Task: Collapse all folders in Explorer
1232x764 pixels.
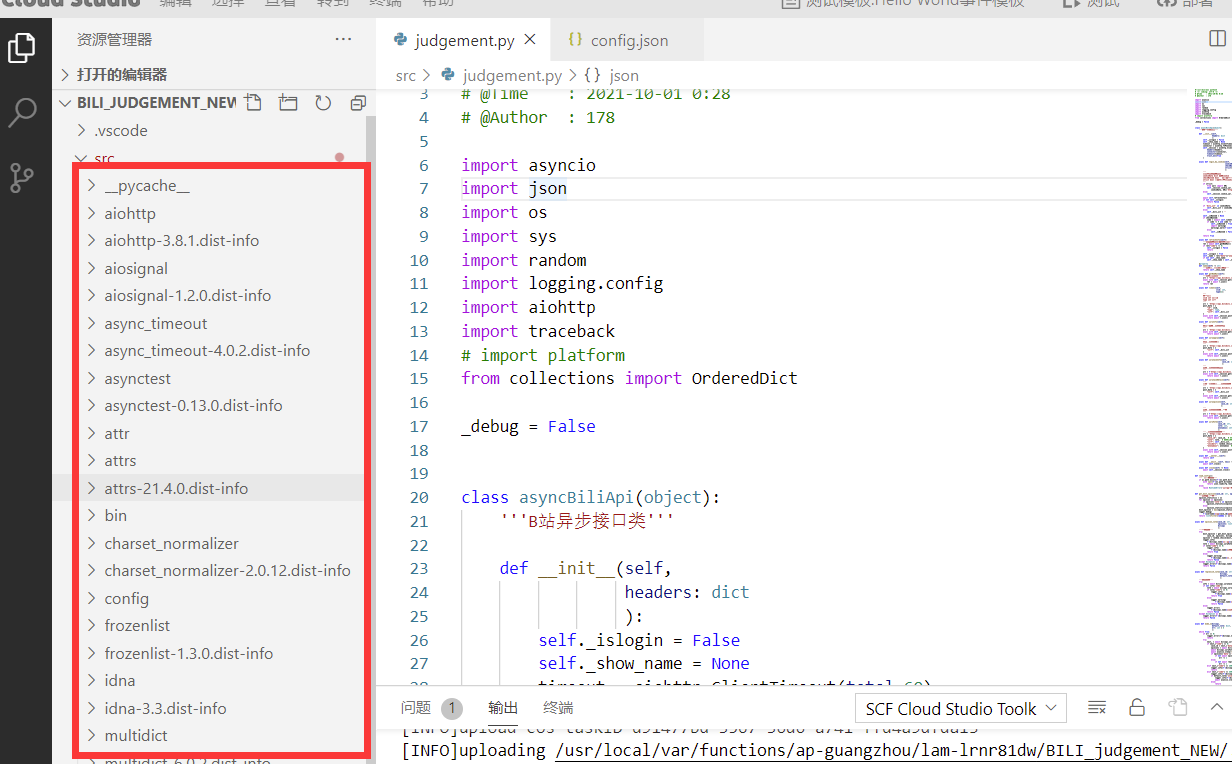Action: [x=358, y=101]
